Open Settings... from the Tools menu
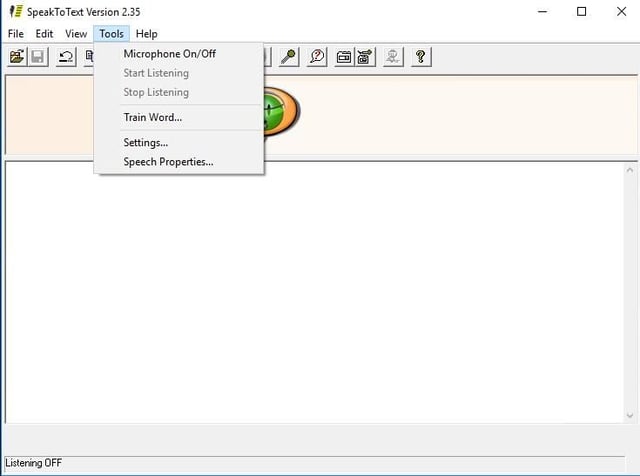This screenshot has width=640, height=476. pos(179,143)
